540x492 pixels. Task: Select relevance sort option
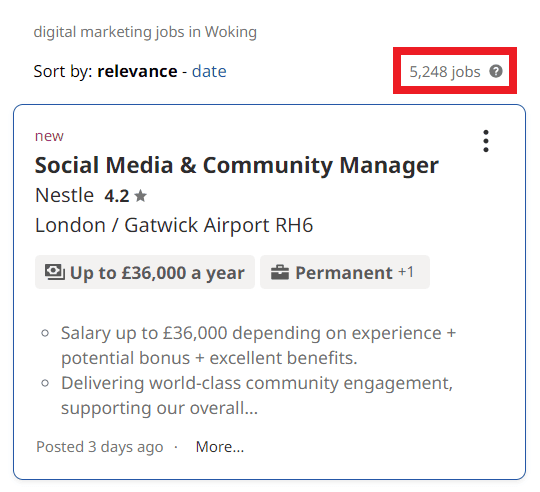(x=137, y=71)
